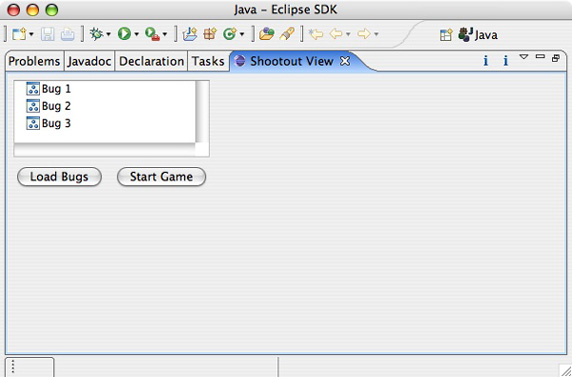
Task: Select the Shootout View tab
Action: 291,61
